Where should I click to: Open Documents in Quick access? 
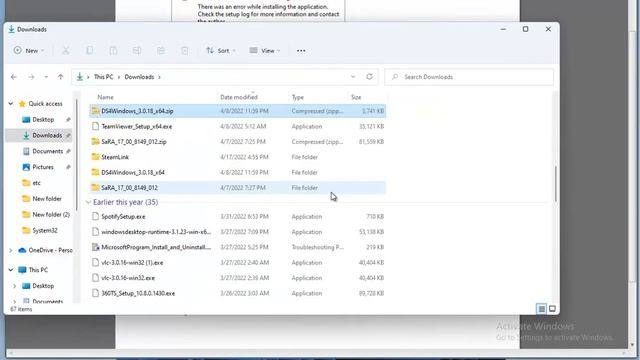tap(47, 151)
